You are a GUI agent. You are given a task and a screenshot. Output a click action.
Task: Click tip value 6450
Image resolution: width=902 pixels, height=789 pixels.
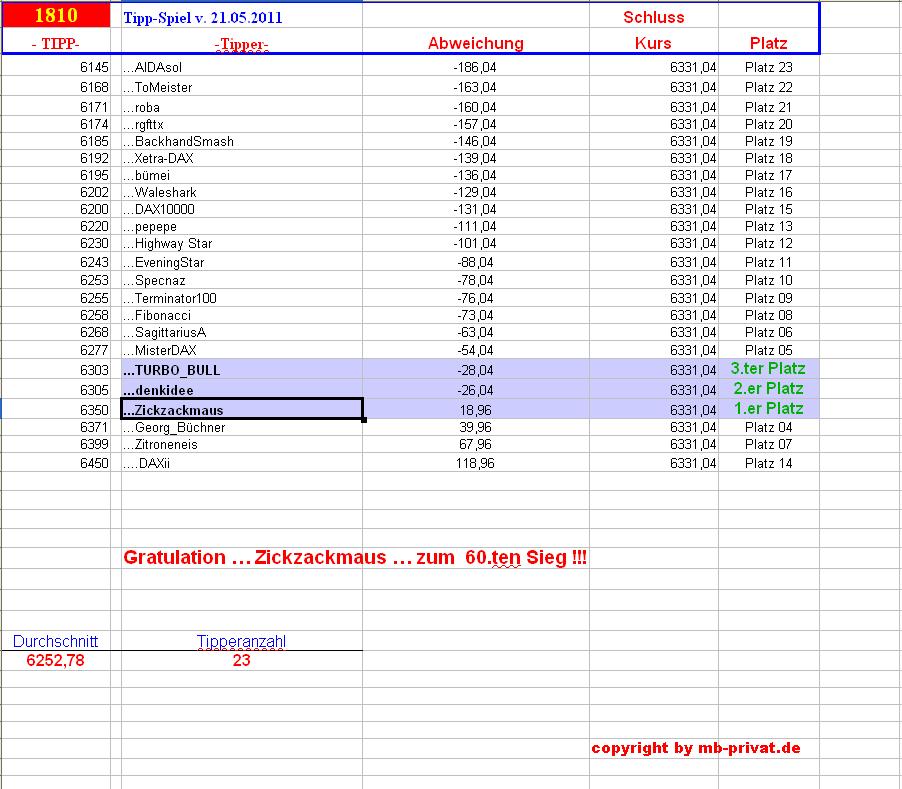94,464
